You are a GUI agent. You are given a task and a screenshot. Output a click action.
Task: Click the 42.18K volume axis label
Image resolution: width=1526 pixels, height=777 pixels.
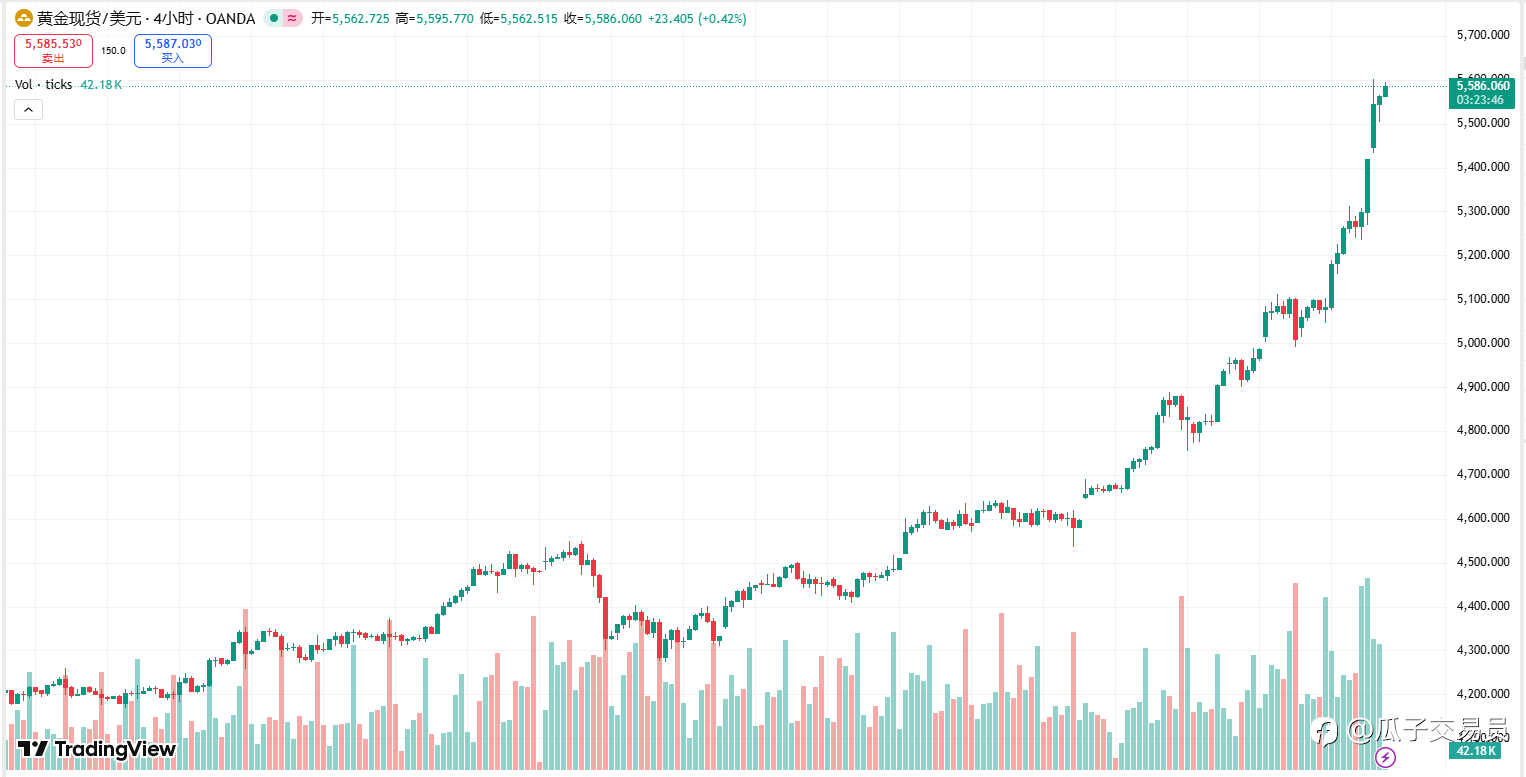click(1475, 751)
